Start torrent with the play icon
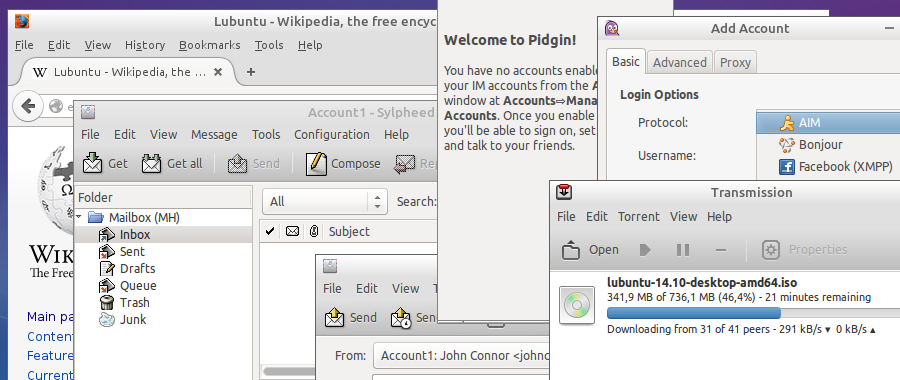 click(645, 250)
